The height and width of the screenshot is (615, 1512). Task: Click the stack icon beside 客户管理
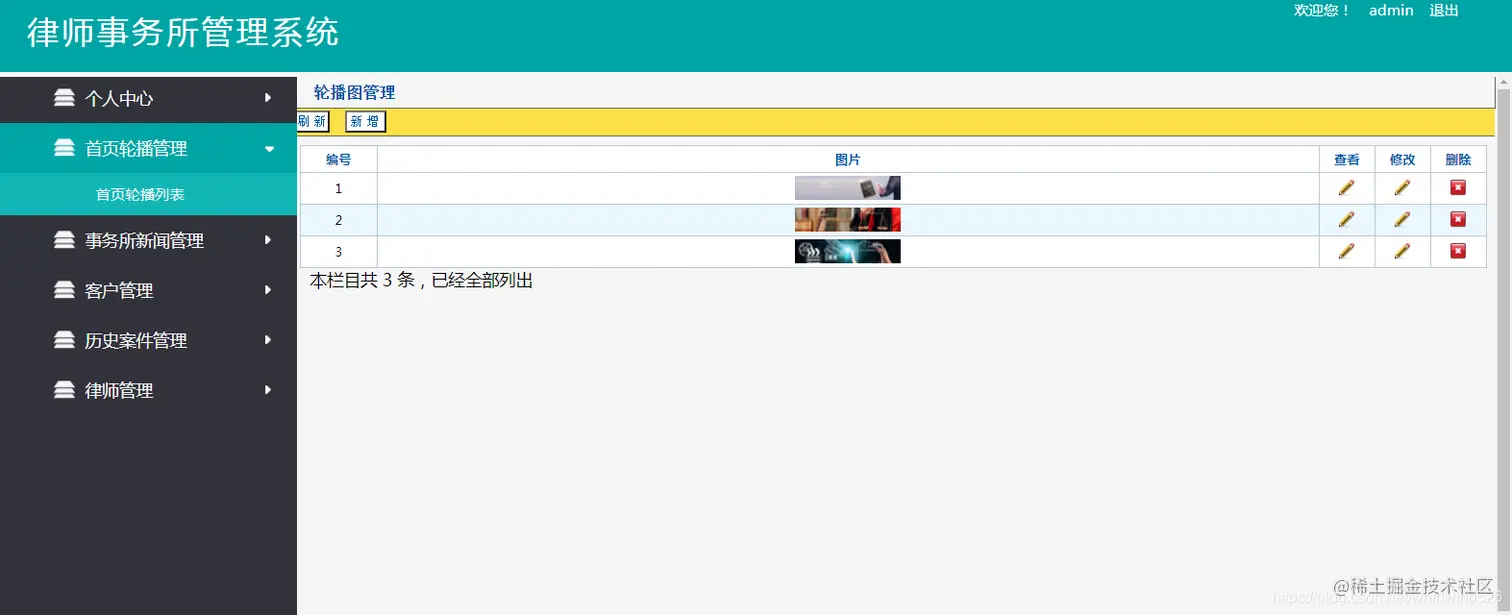(x=64, y=290)
